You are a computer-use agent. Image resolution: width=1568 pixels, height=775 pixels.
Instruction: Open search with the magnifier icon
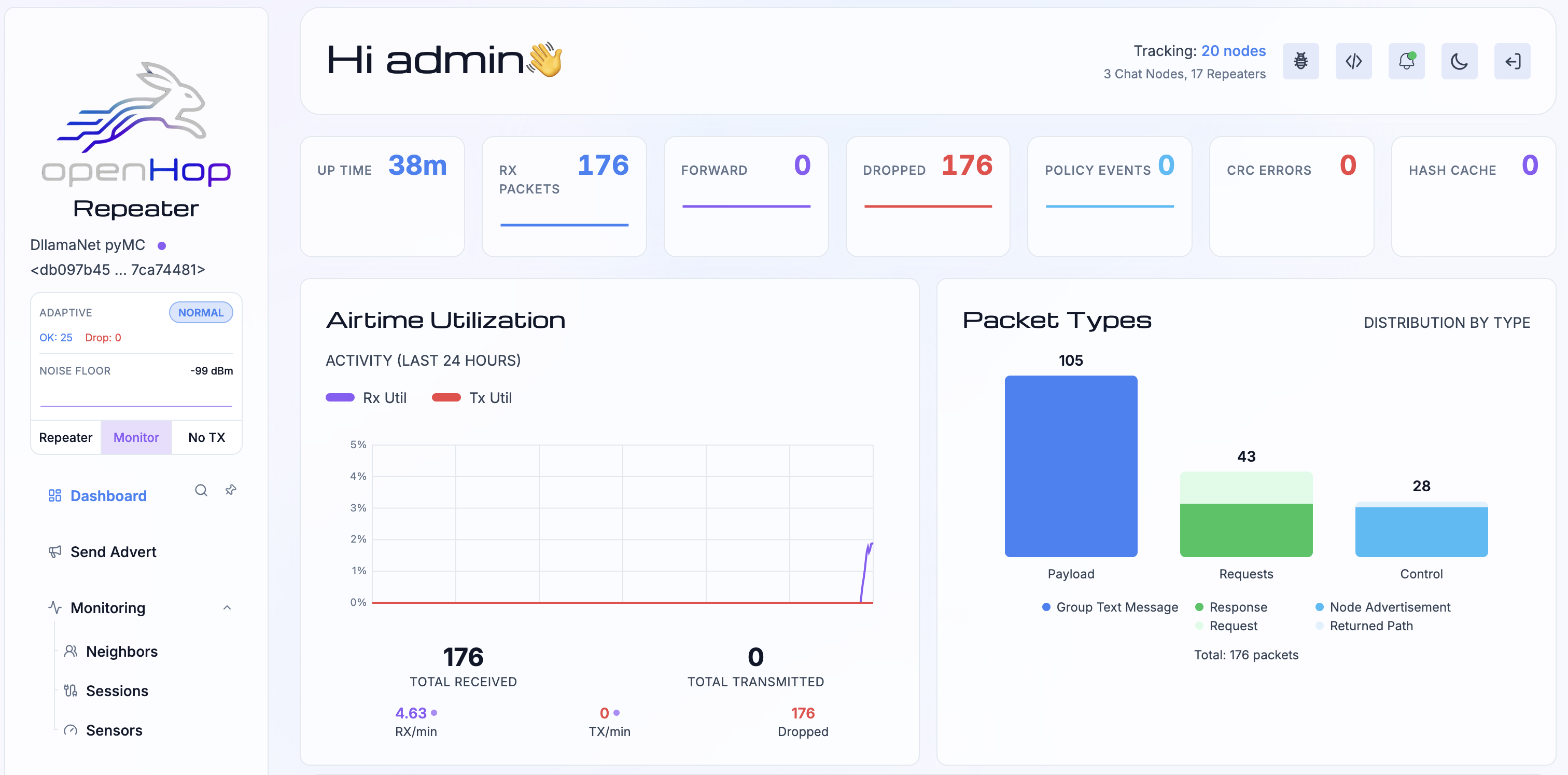201,490
